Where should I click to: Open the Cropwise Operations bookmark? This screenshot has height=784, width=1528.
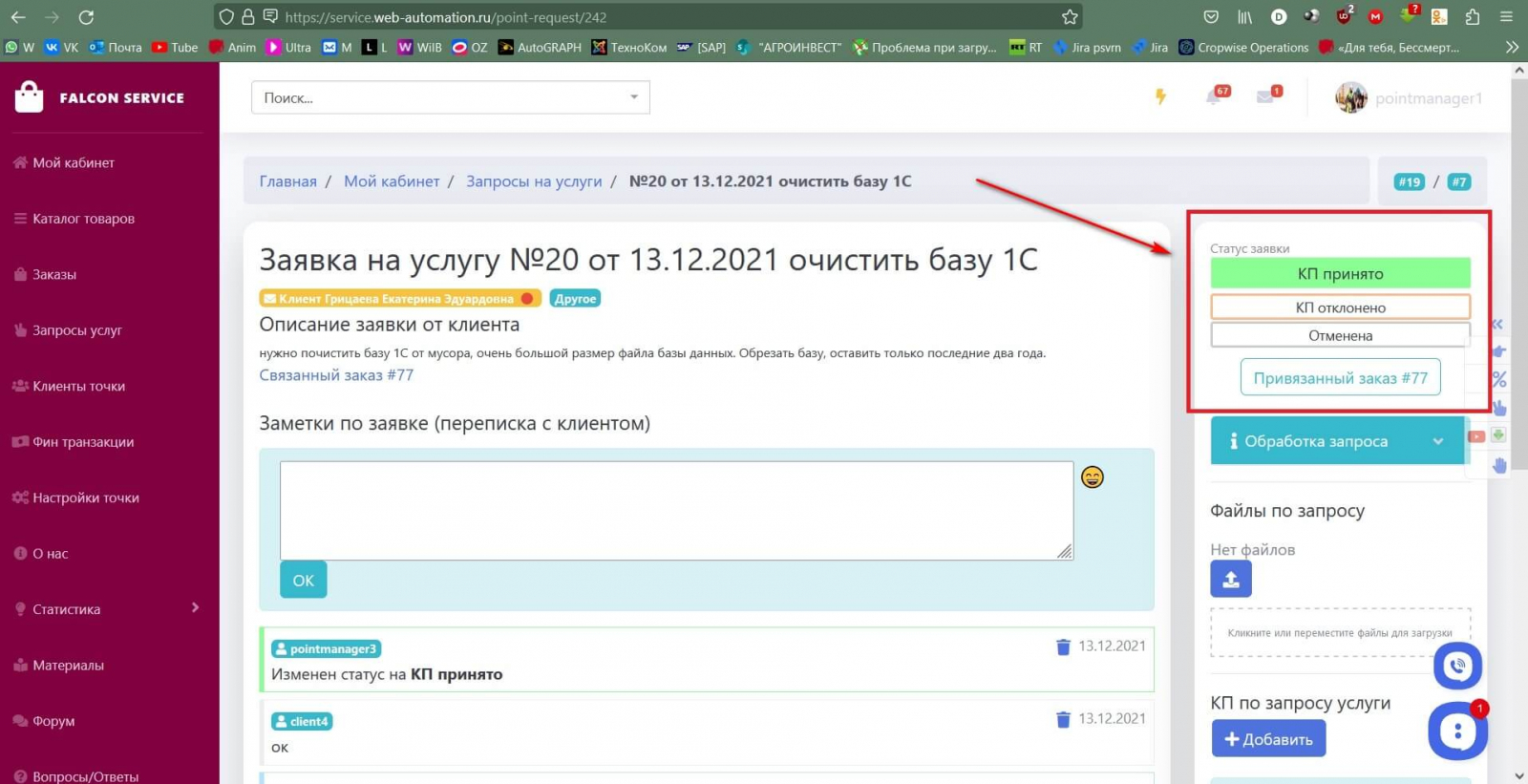click(1243, 47)
